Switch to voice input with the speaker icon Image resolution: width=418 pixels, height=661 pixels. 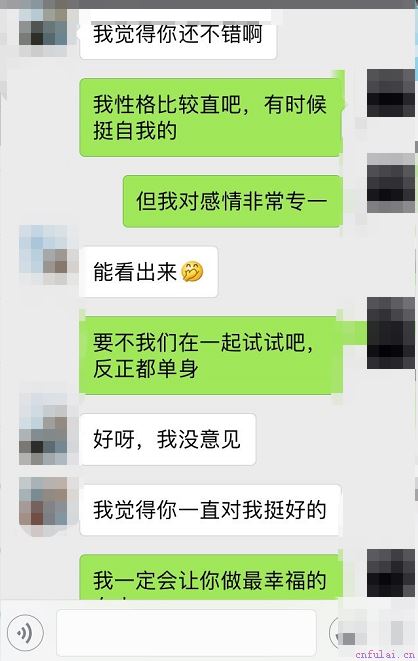click(25, 632)
